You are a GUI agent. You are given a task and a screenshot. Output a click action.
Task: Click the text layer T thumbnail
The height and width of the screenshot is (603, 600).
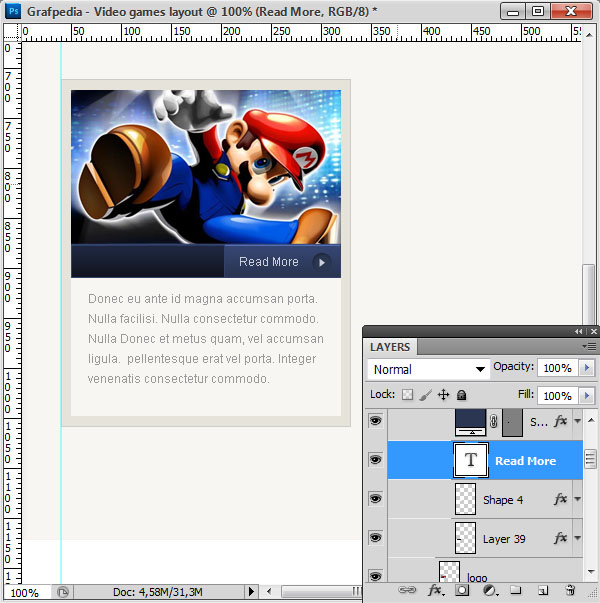point(471,460)
